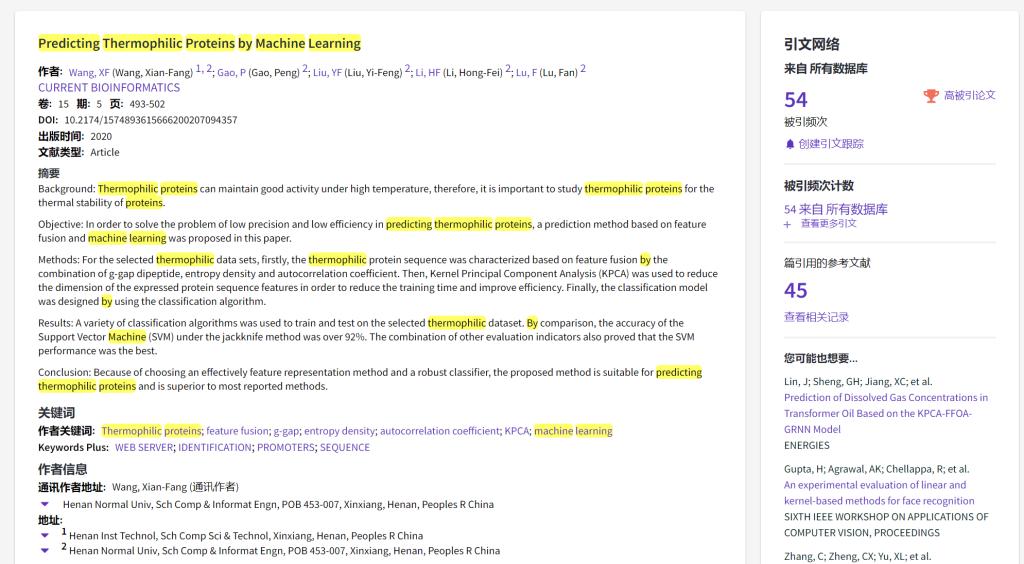Click the bell icon for citation alert
This screenshot has width=1024, height=564.
point(790,144)
